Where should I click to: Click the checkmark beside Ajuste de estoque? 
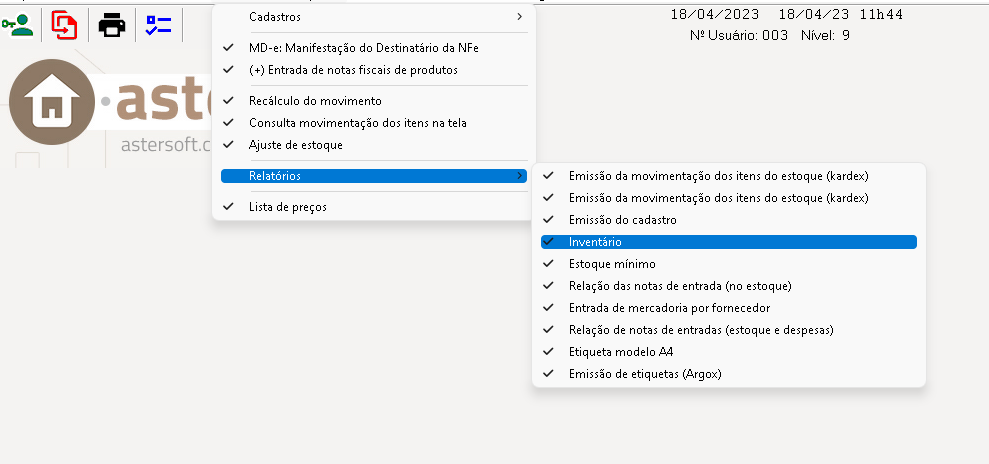[x=228, y=144]
